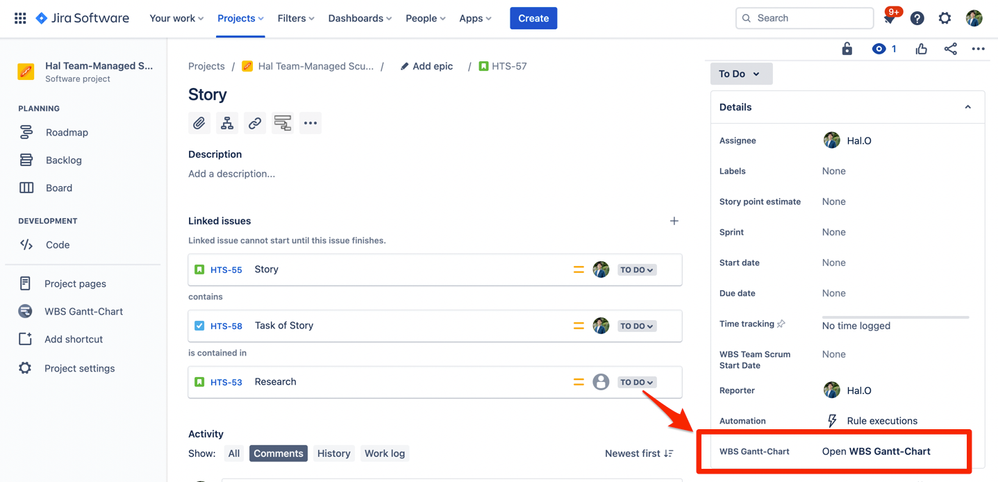This screenshot has width=998, height=482.
Task: Click the Project pages icon
Action: (x=25, y=283)
